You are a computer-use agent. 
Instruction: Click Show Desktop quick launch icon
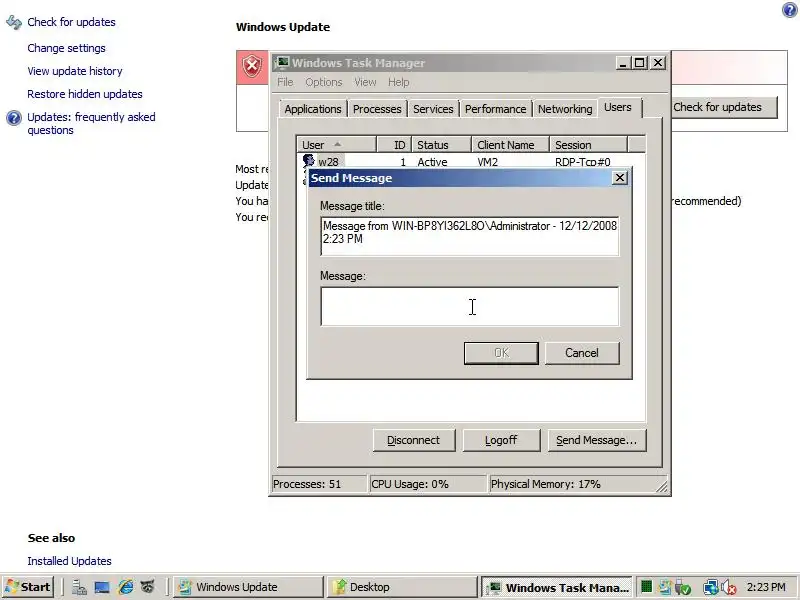point(102,587)
